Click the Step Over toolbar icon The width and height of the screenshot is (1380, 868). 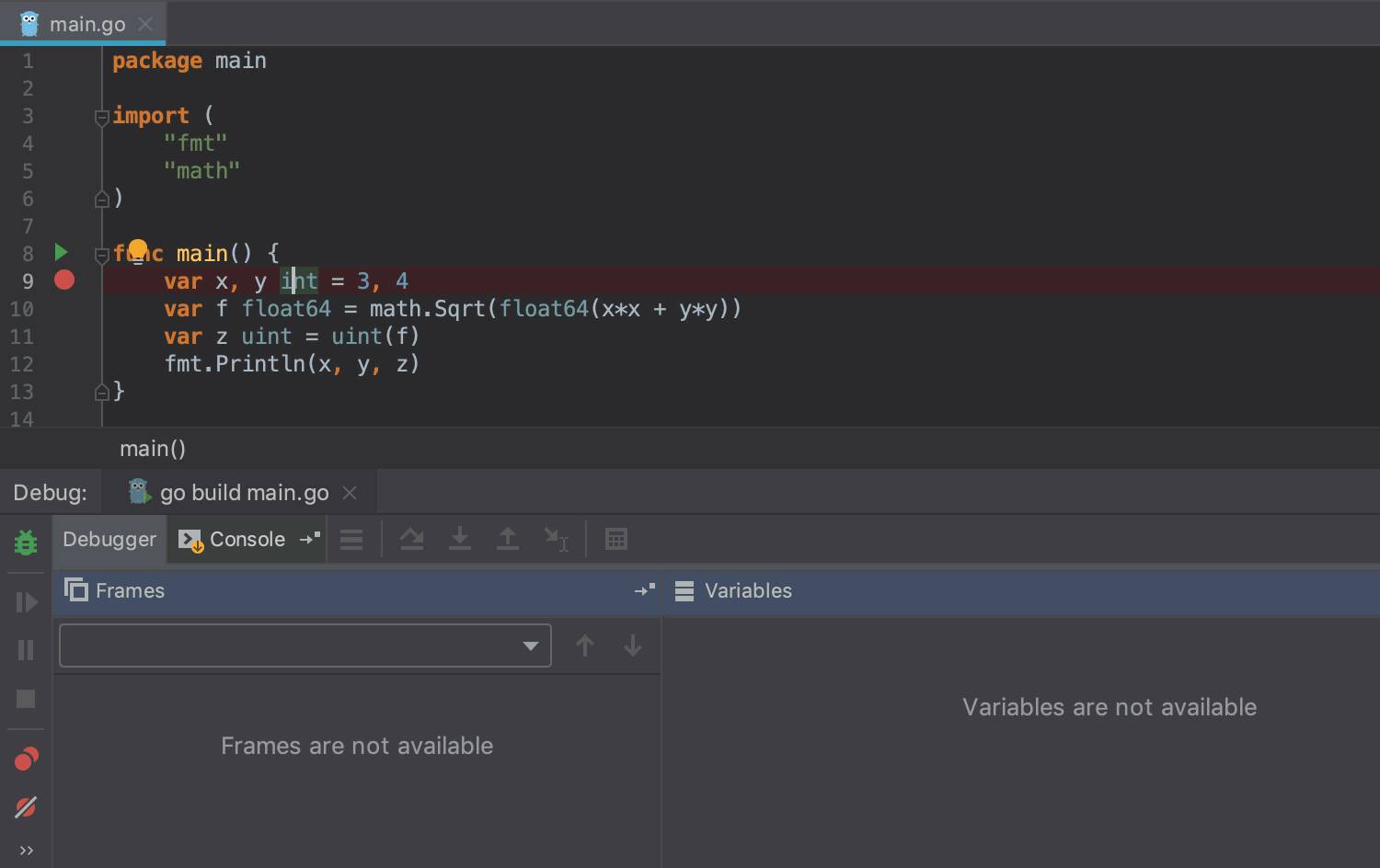tap(412, 540)
